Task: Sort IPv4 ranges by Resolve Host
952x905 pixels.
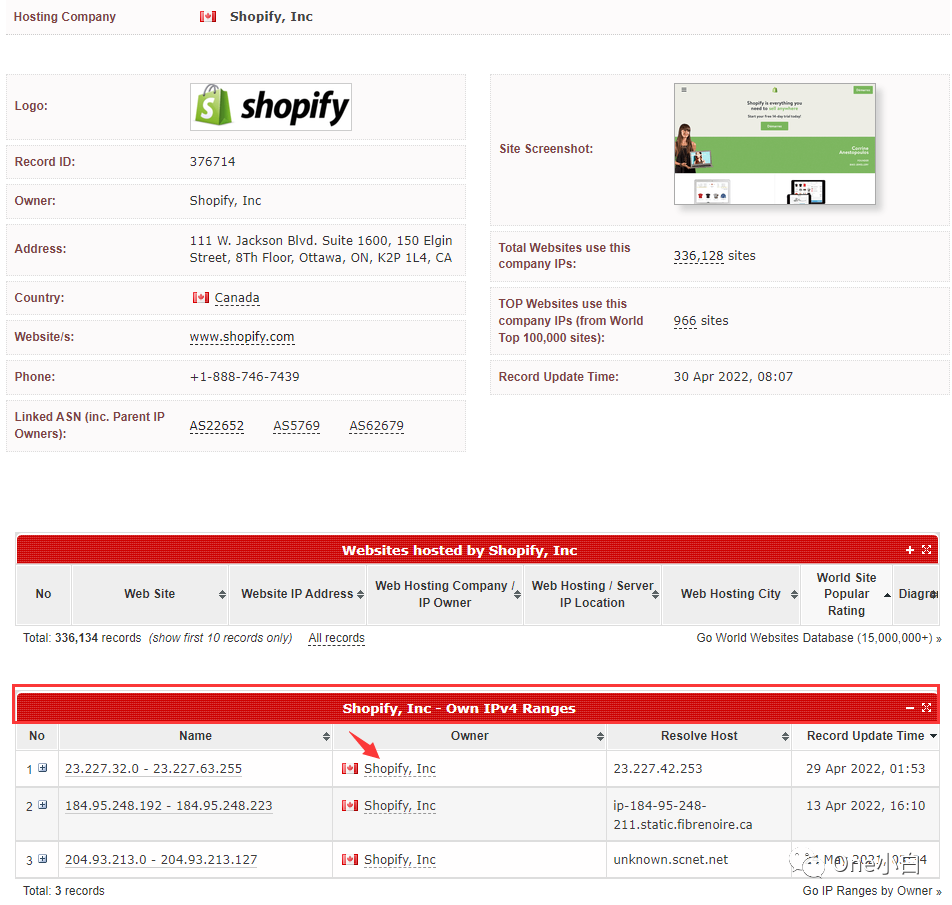Action: 699,736
